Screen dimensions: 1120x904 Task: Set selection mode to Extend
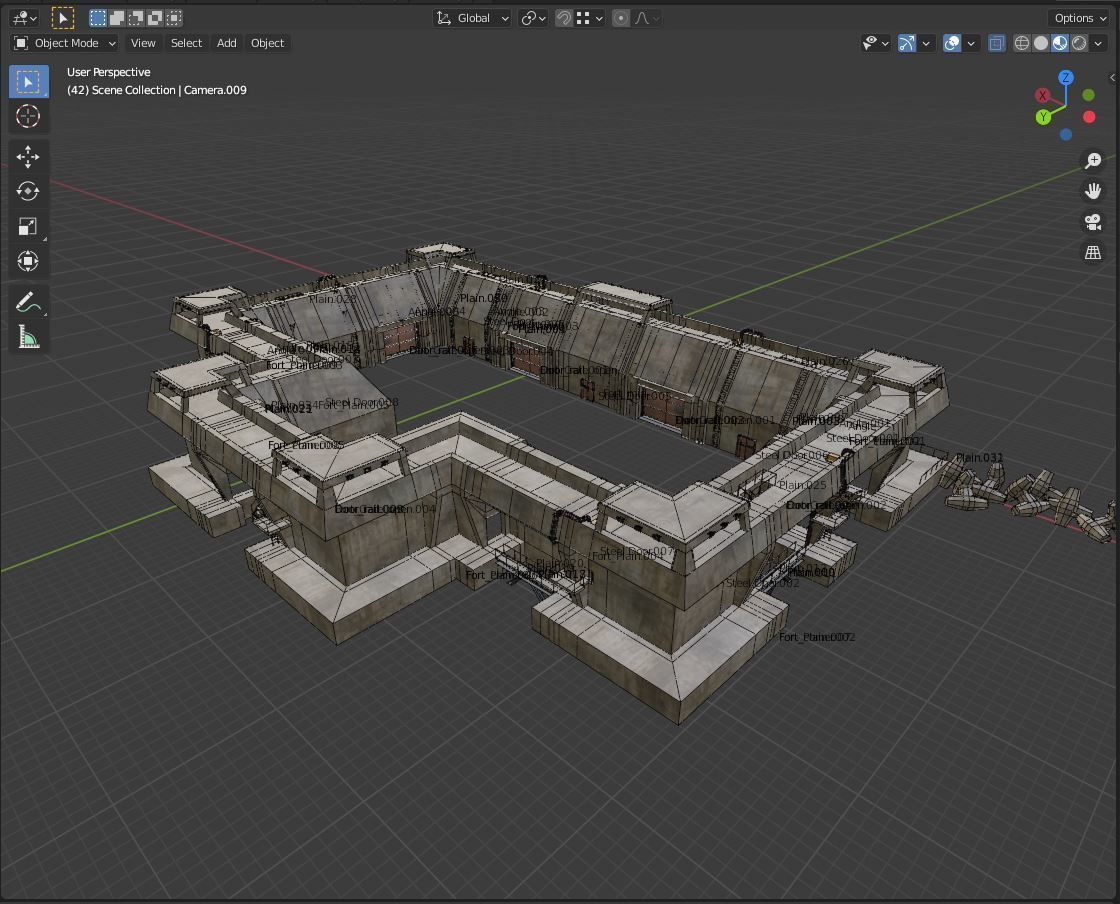(x=116, y=18)
